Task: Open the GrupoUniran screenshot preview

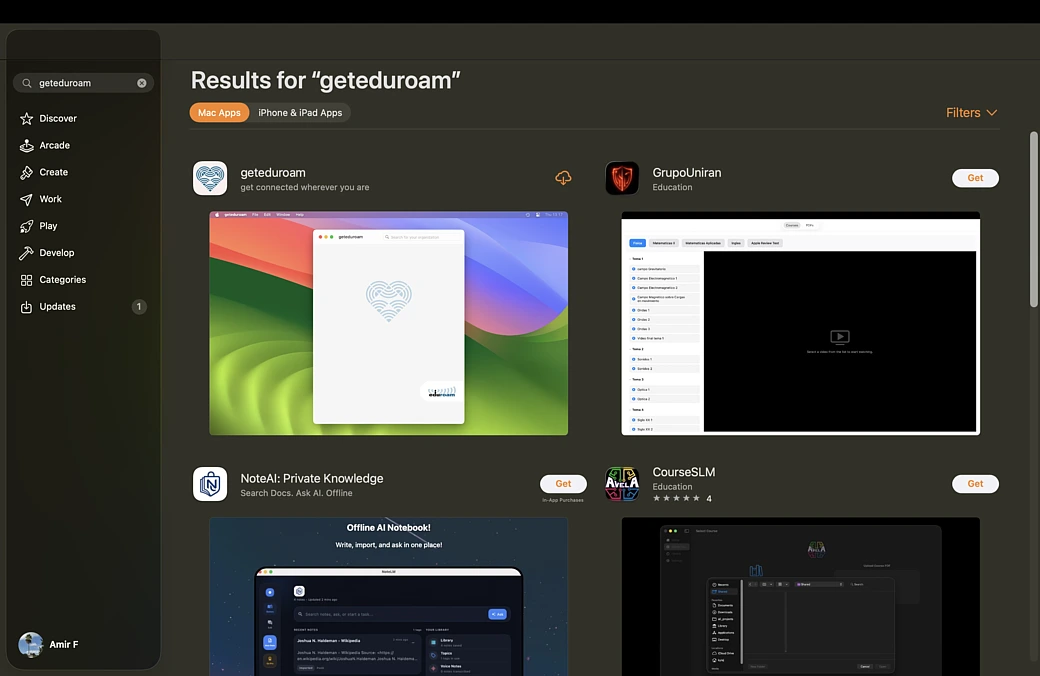Action: [x=801, y=323]
